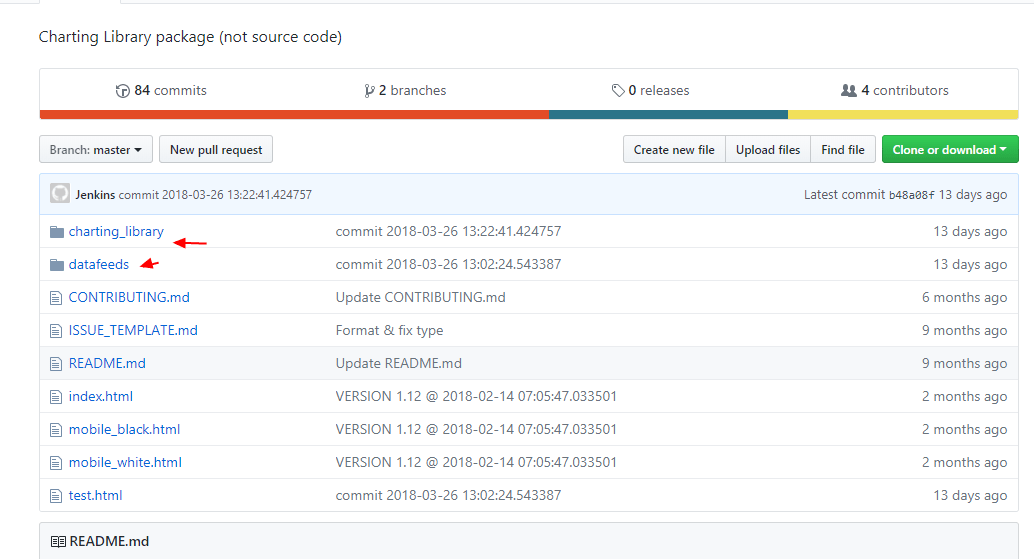The width and height of the screenshot is (1034, 559).
Task: Click '6 months ago' in CONTRIBUTING.md row
Action: [x=964, y=297]
